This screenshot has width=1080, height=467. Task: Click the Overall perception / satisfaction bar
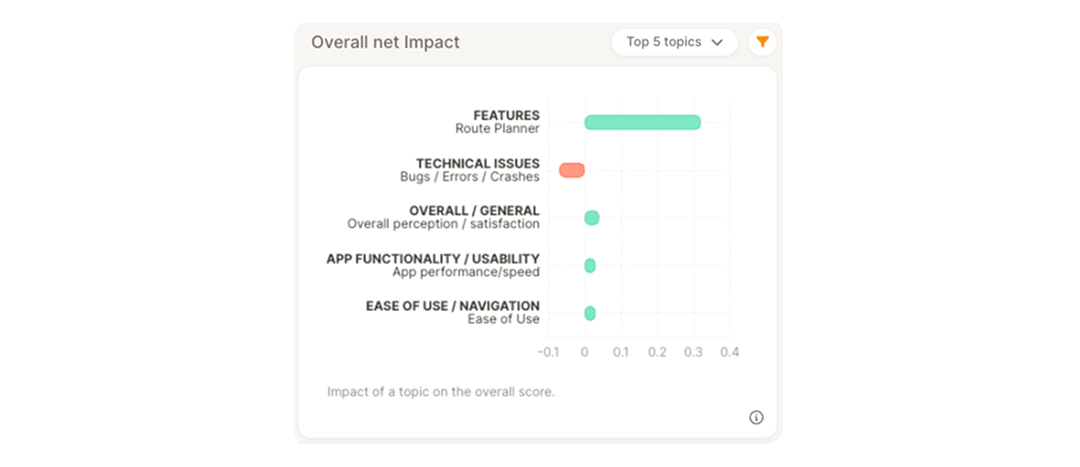click(592, 218)
